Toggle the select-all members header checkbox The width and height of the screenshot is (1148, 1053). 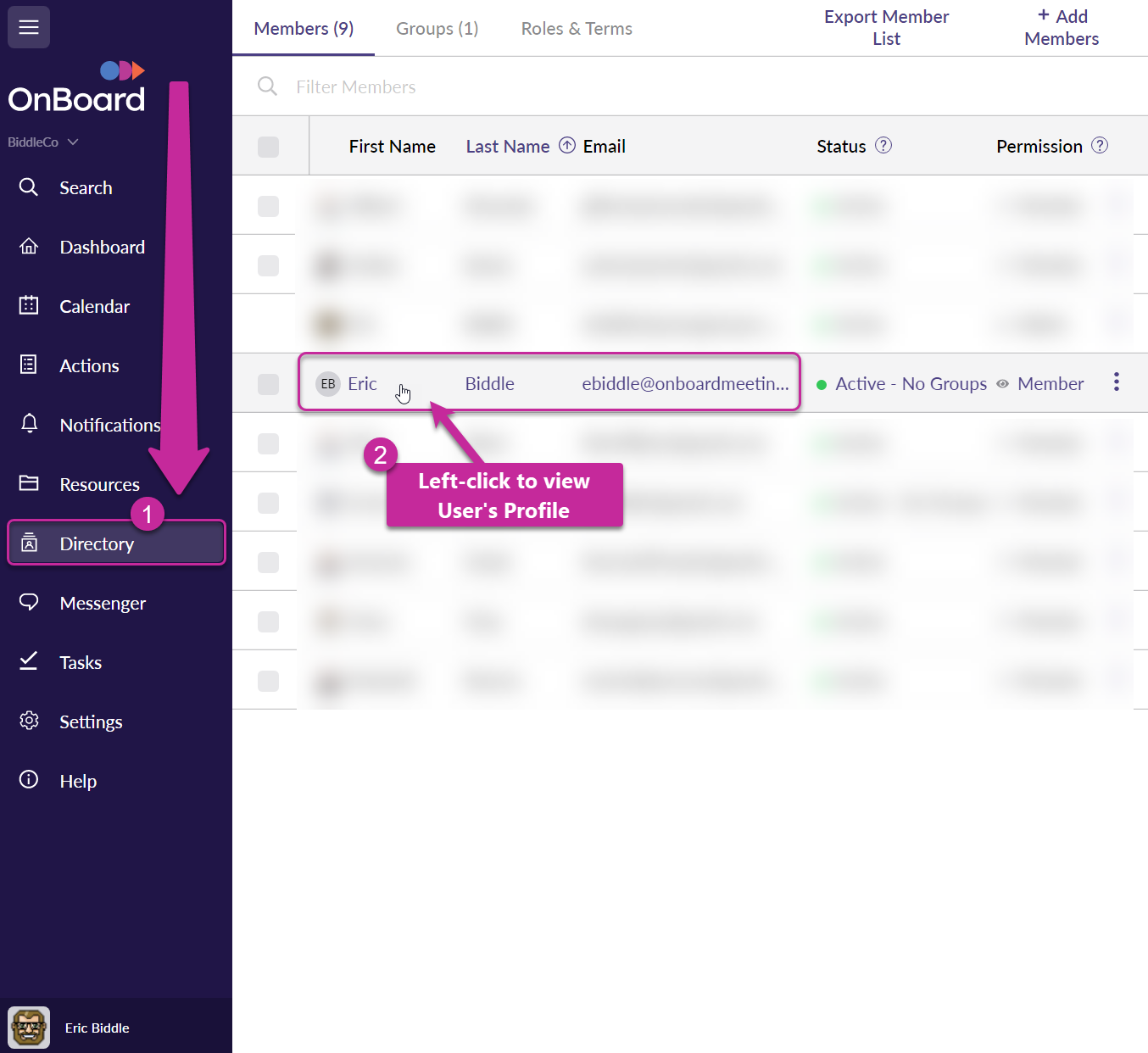[268, 147]
